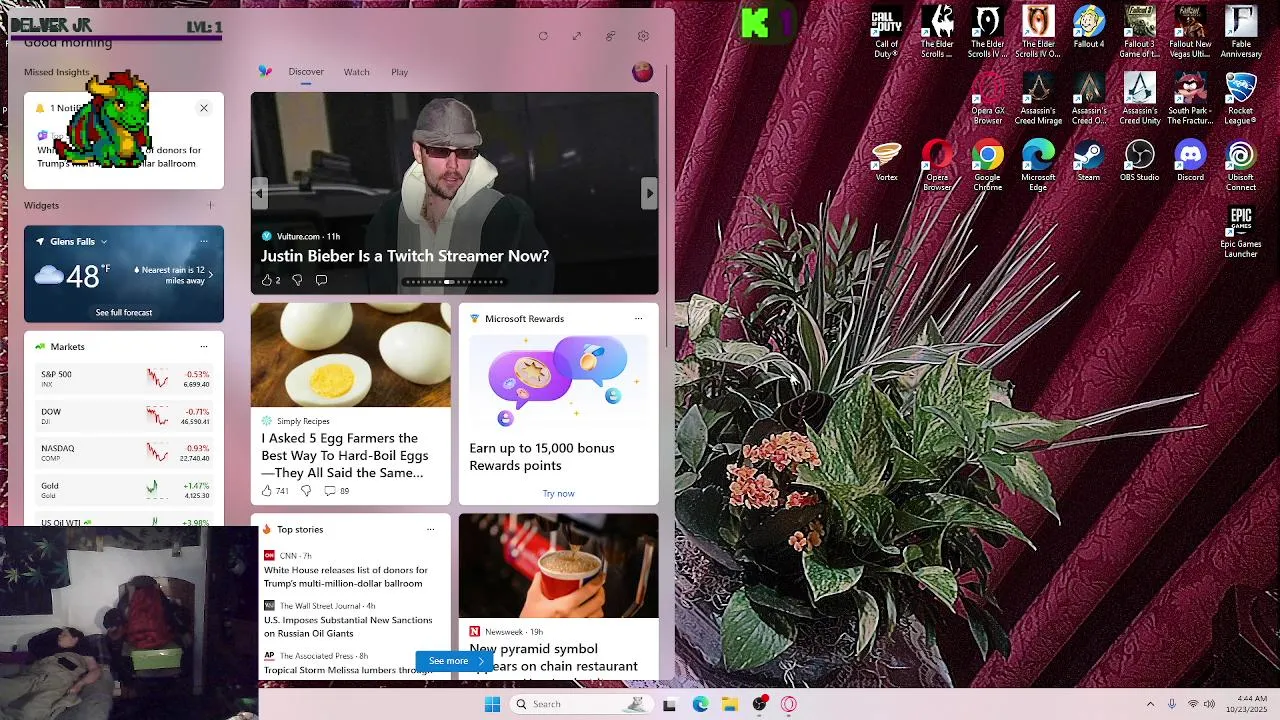Open Fable Anniversary desktop icon
The width and height of the screenshot is (1280, 720).
tap(1241, 32)
